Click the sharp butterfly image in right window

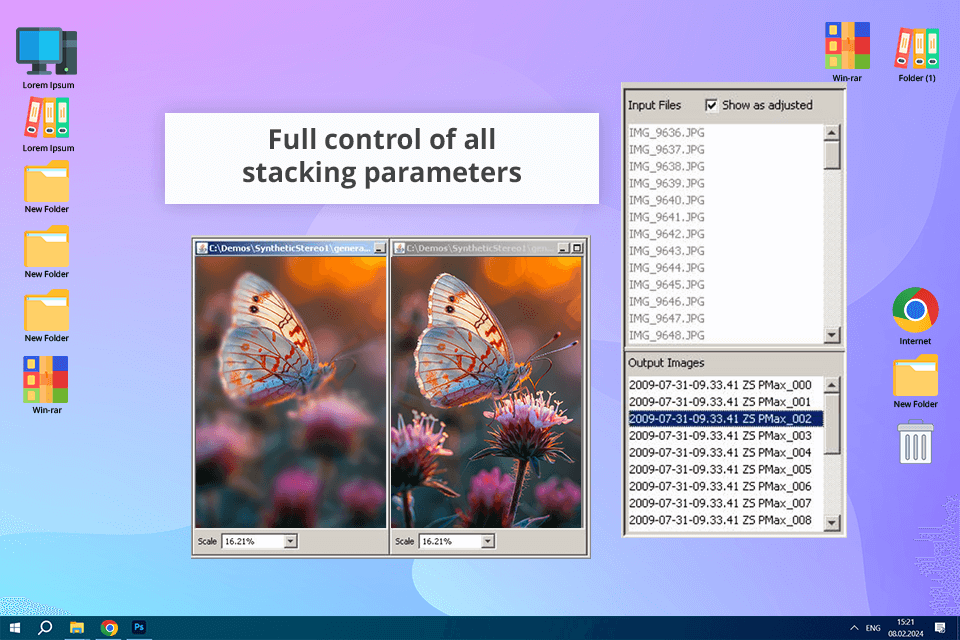click(487, 392)
